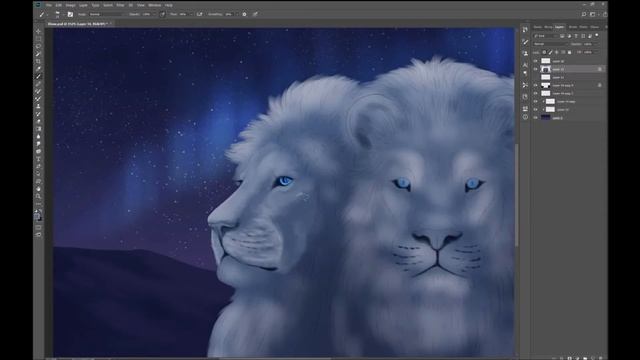Click the foreground color swatch
Image resolution: width=640 pixels, height=360 pixels.
tap(37, 216)
